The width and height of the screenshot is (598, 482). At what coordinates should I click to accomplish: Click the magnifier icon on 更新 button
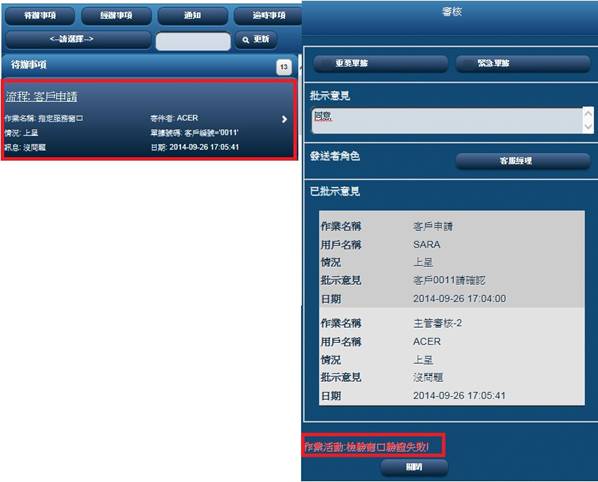[246, 40]
